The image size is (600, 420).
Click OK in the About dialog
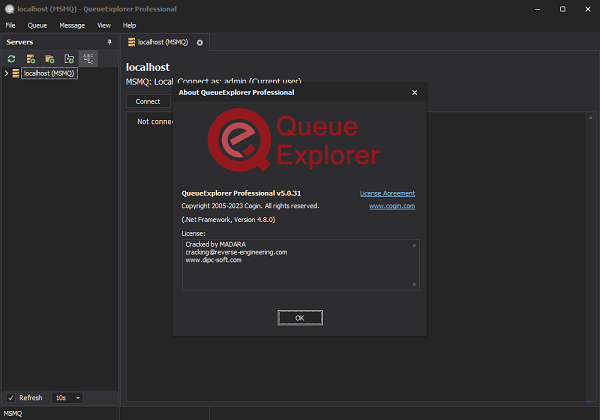click(300, 318)
